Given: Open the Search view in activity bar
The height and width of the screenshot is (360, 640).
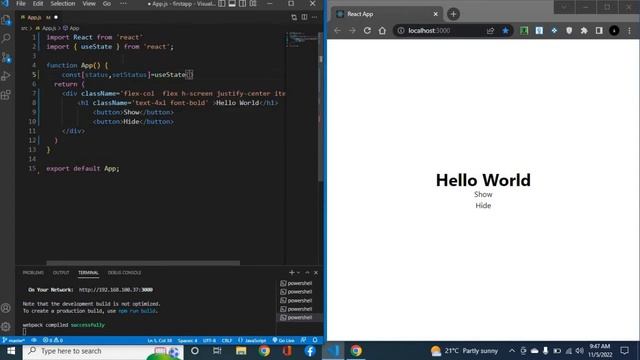Looking at the screenshot, I should (6, 38).
